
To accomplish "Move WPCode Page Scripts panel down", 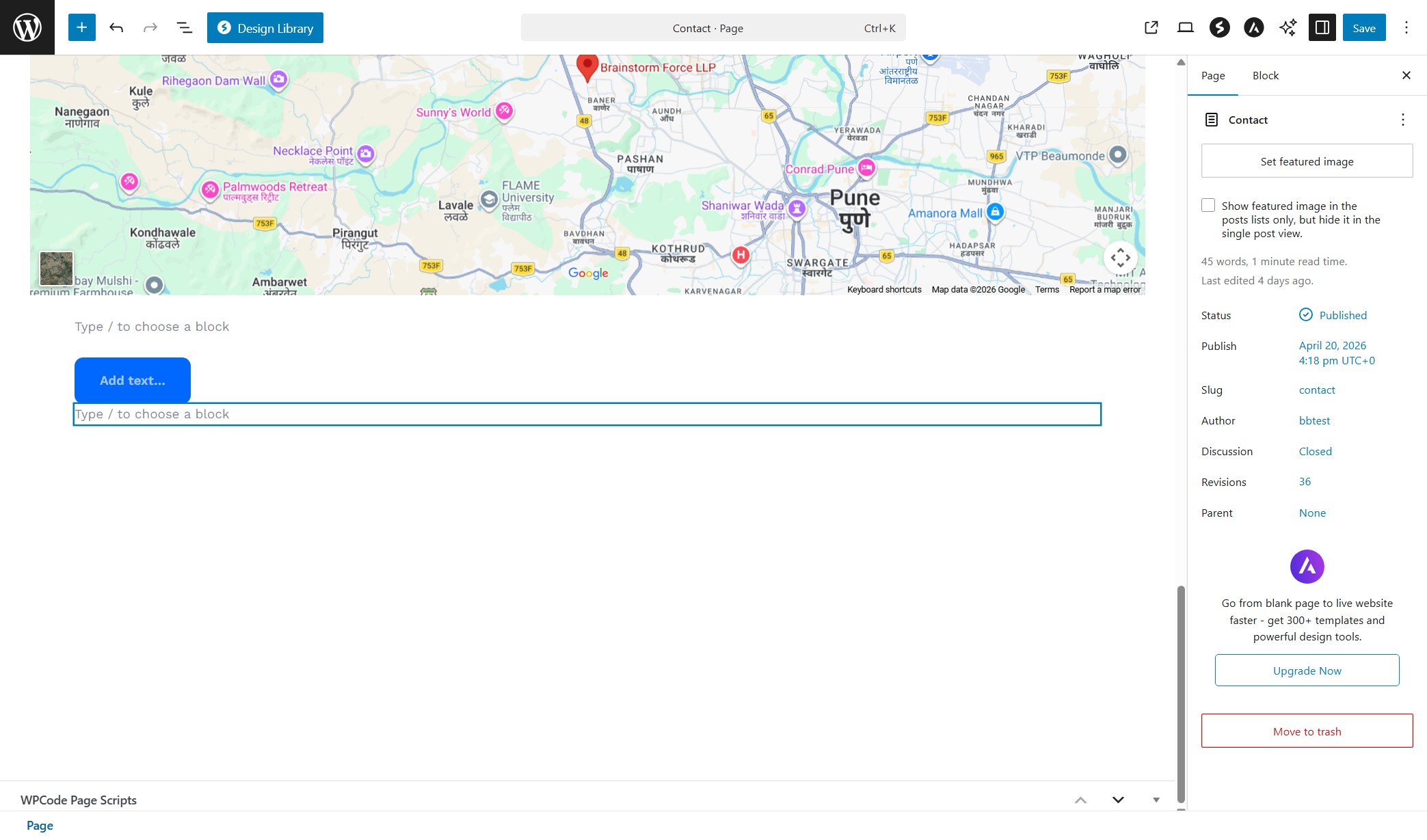I will pyautogui.click(x=1118, y=800).
